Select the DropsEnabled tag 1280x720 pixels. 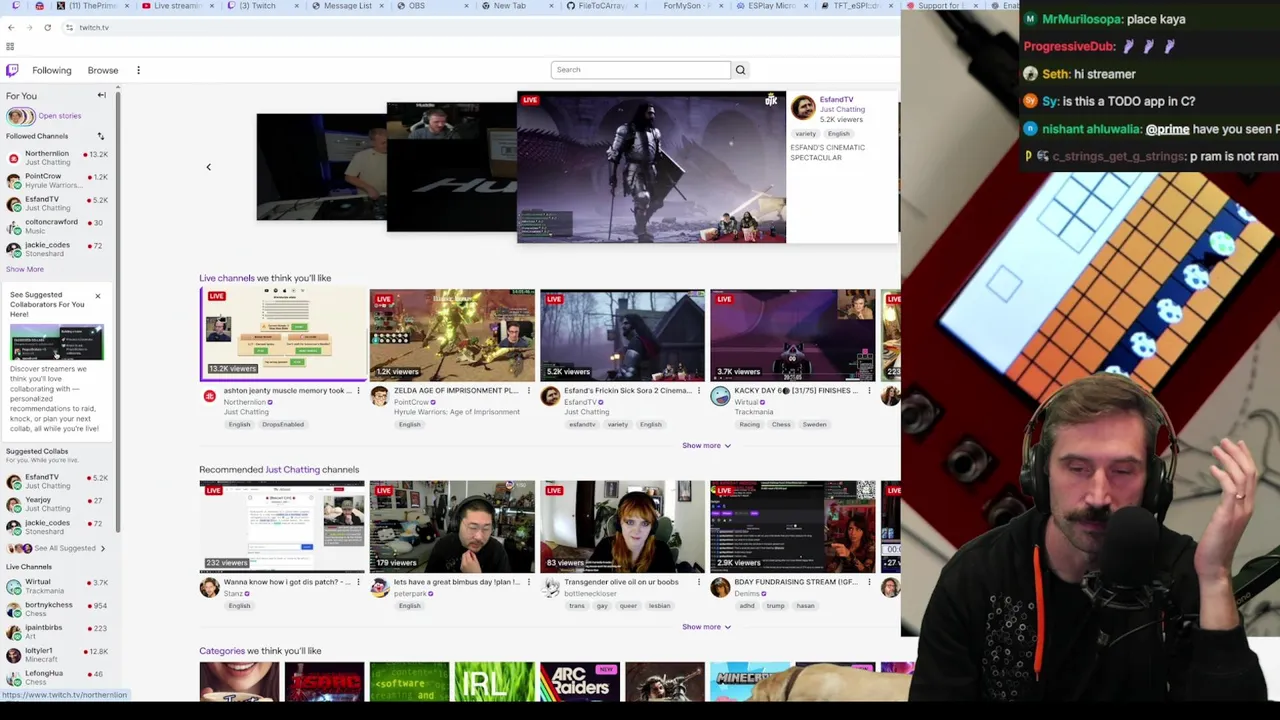pos(283,425)
